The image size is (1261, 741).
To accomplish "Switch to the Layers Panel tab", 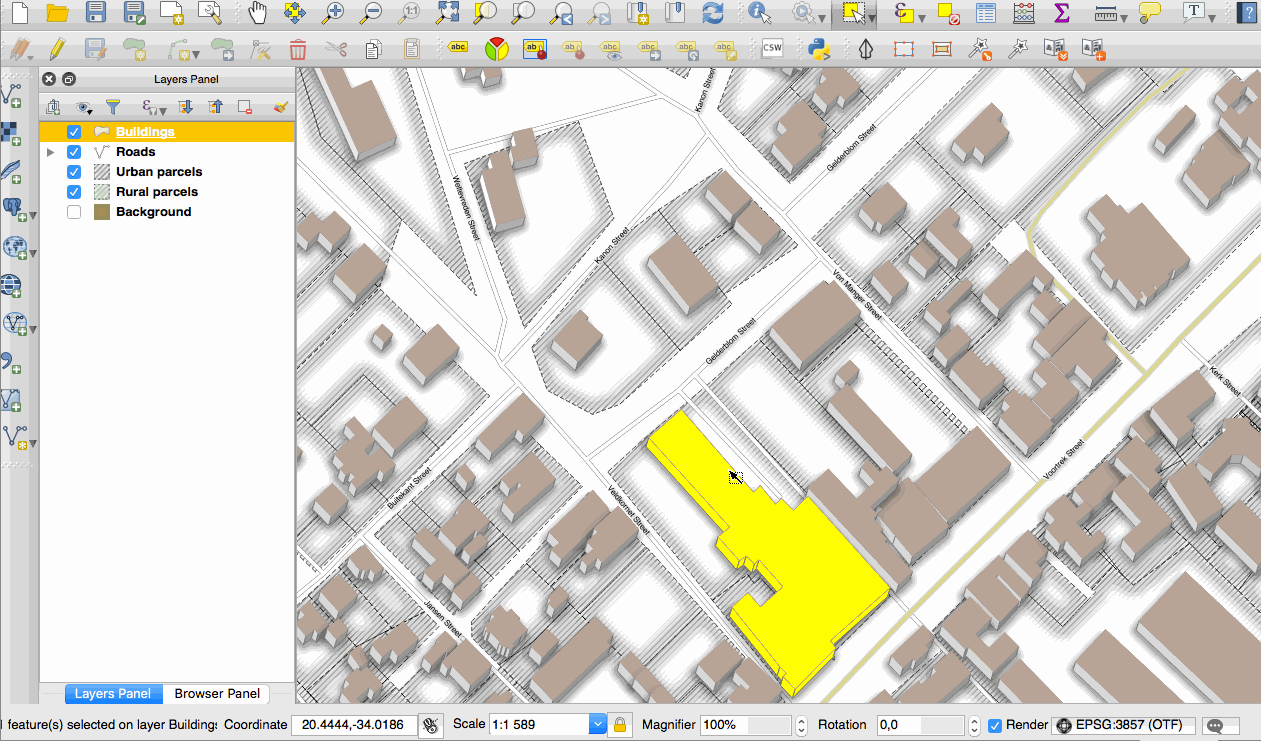I will [113, 694].
